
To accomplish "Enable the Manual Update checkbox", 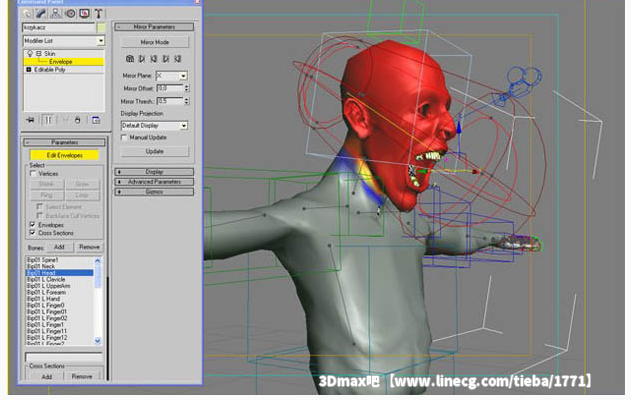I will pos(125,137).
